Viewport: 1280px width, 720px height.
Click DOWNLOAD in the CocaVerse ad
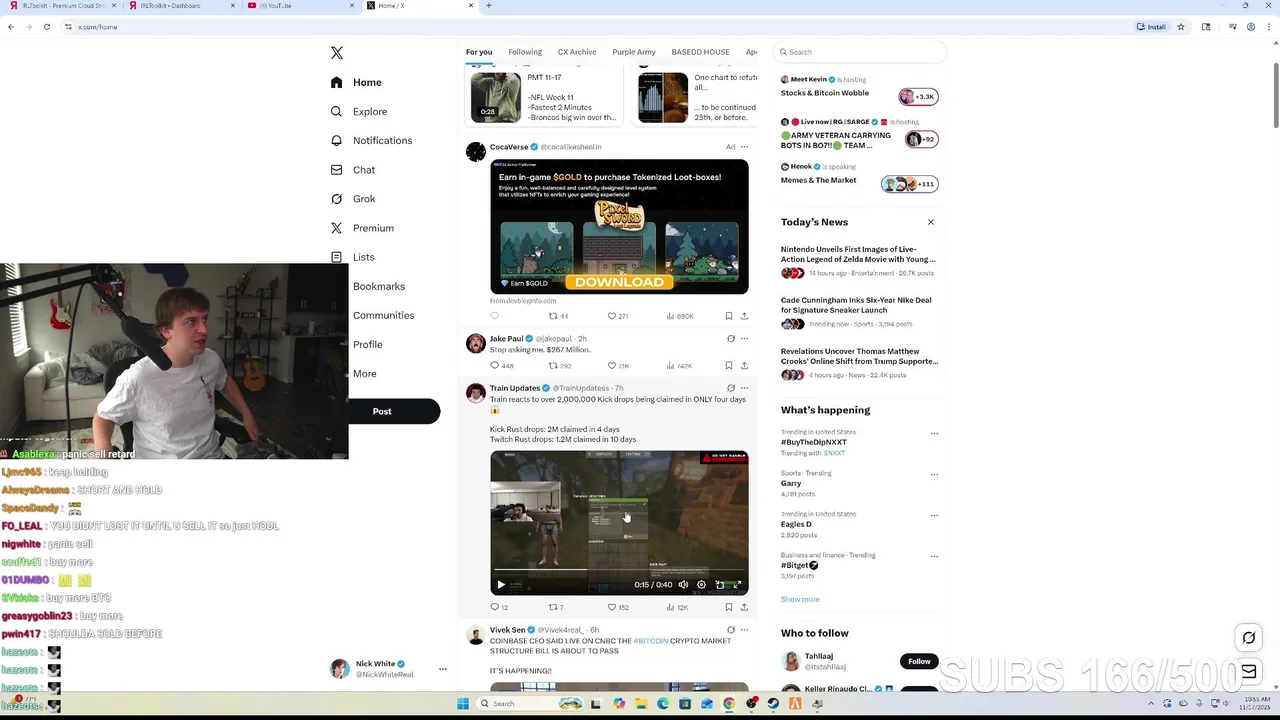[619, 282]
